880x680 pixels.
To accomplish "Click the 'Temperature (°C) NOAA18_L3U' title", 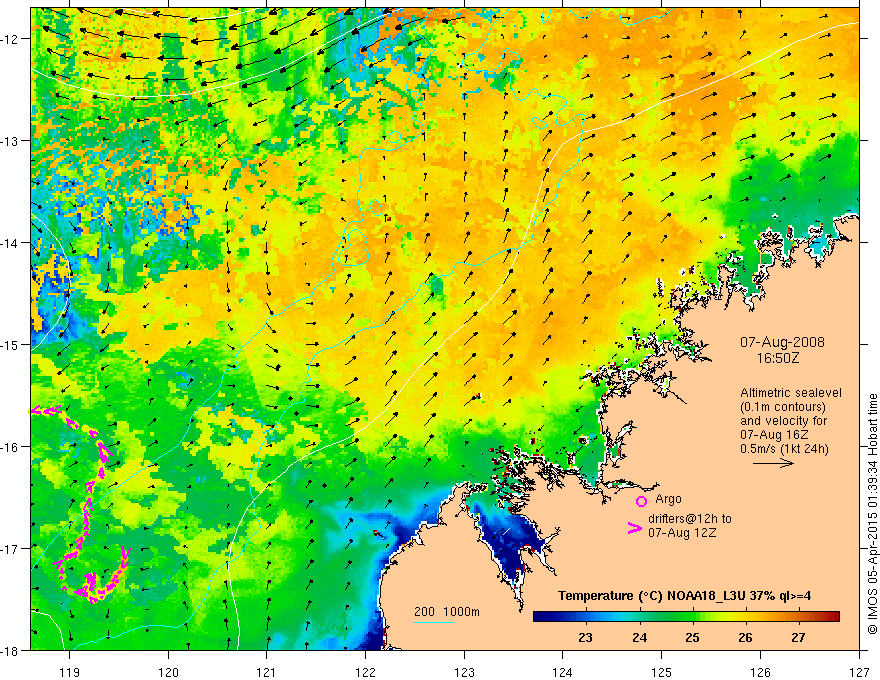I will 651,596.
